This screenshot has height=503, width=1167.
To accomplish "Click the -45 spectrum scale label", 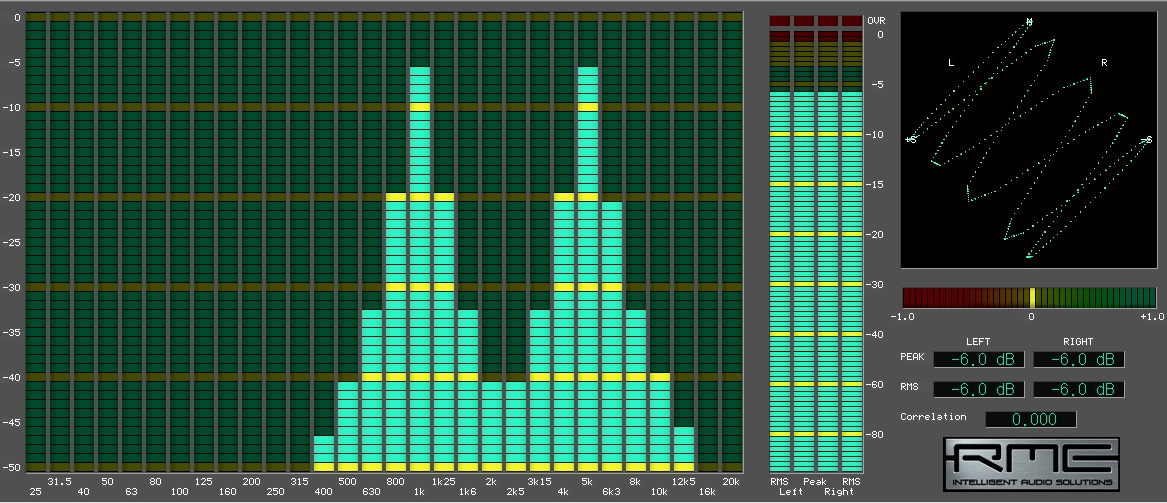I will tap(13, 422).
